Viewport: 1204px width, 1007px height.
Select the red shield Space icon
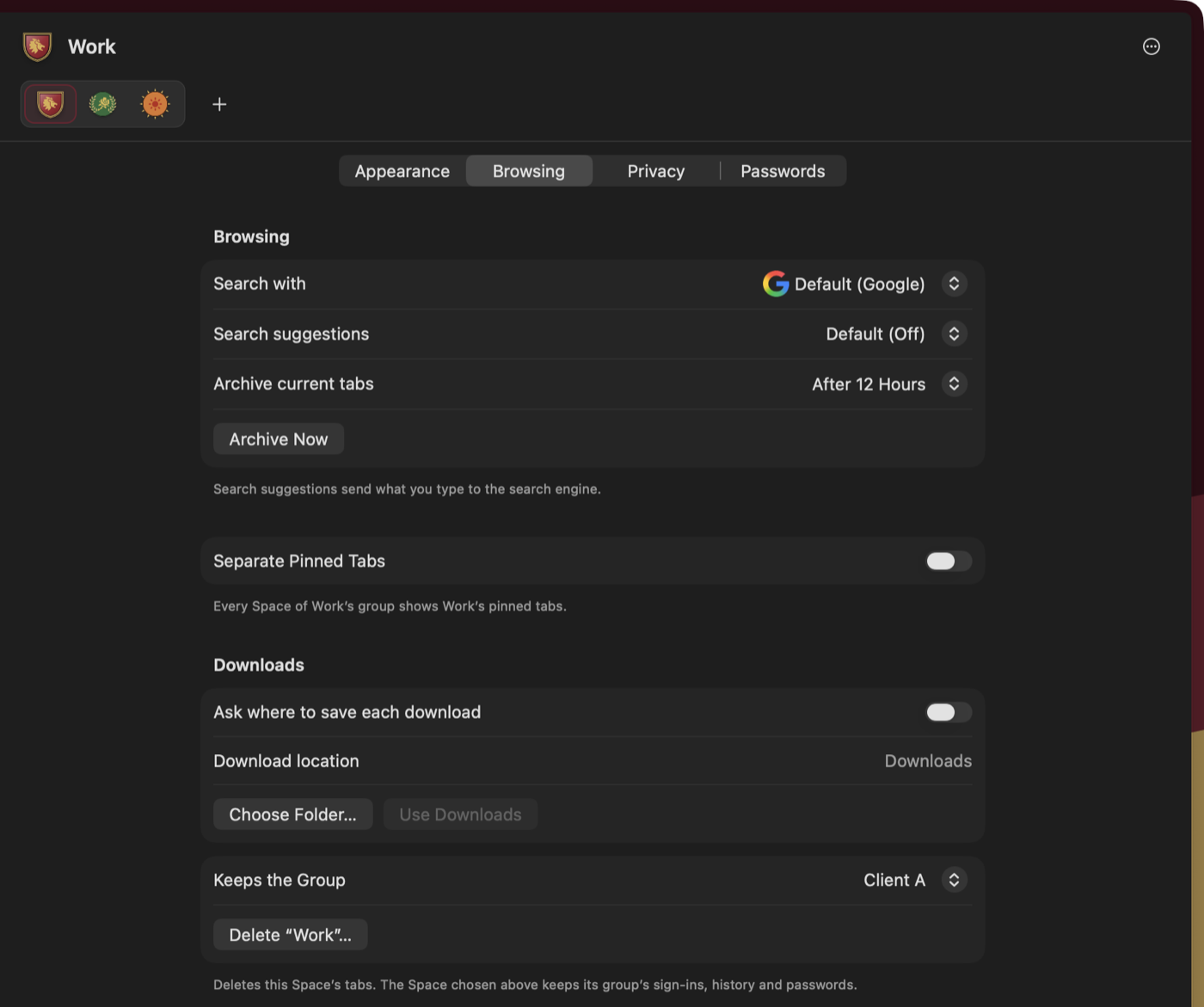pos(50,104)
